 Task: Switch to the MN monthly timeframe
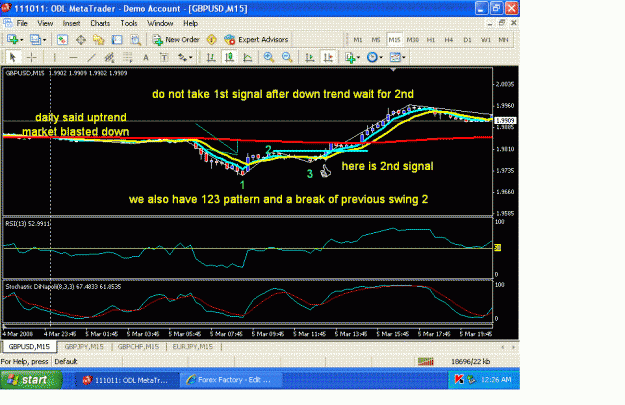point(503,40)
